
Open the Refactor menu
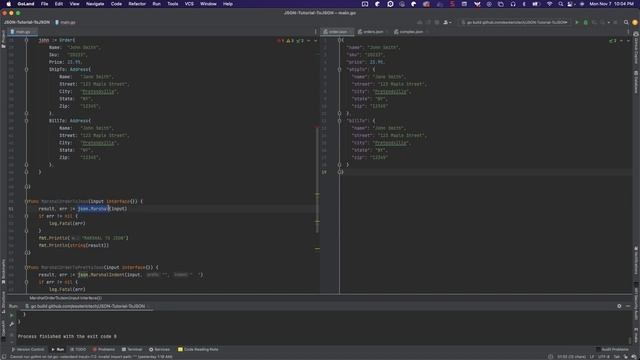[x=137, y=4]
